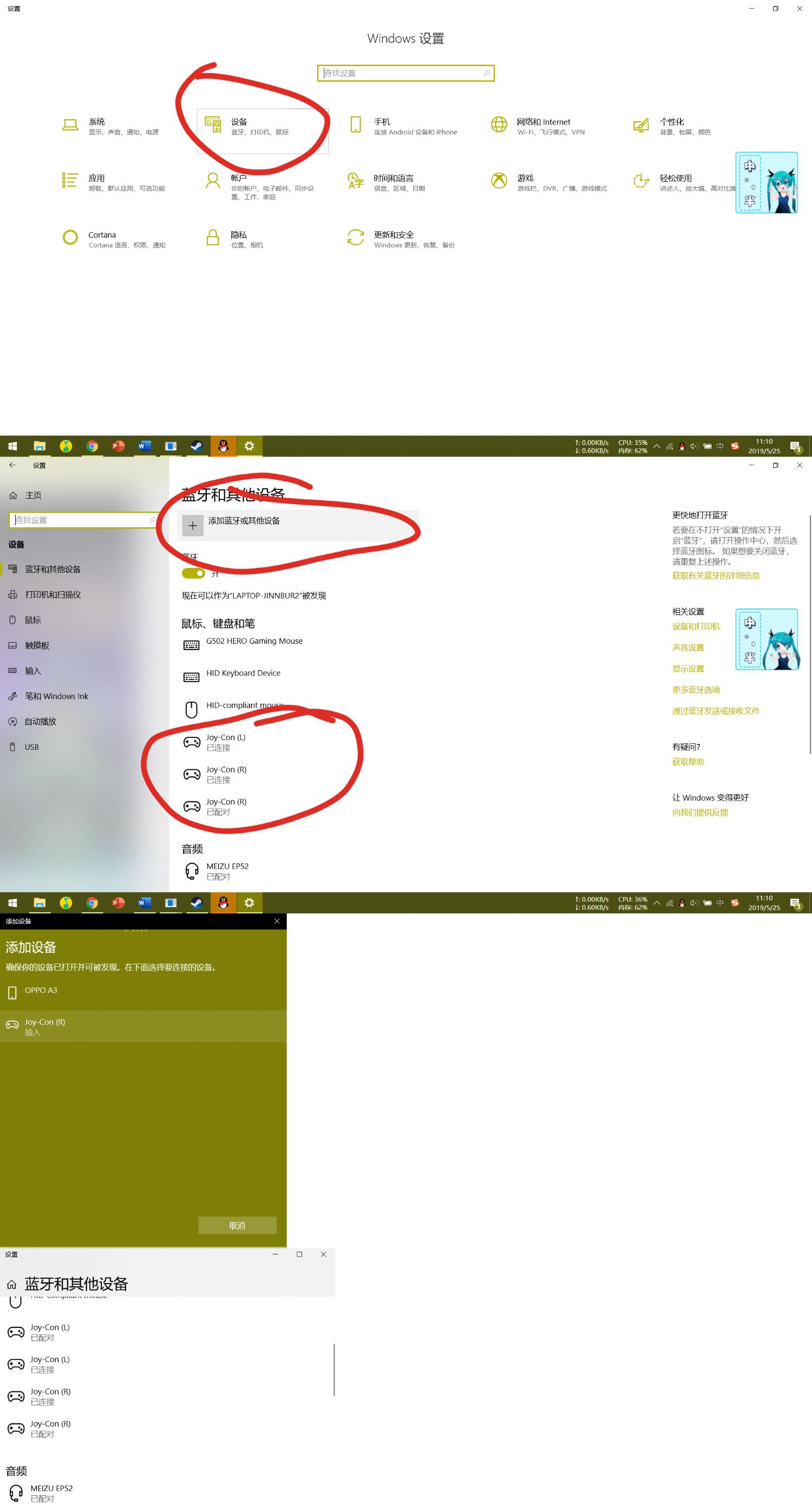This screenshot has height=1511, width=812.
Task: Open the 帐户 settings category
Action: (259, 187)
